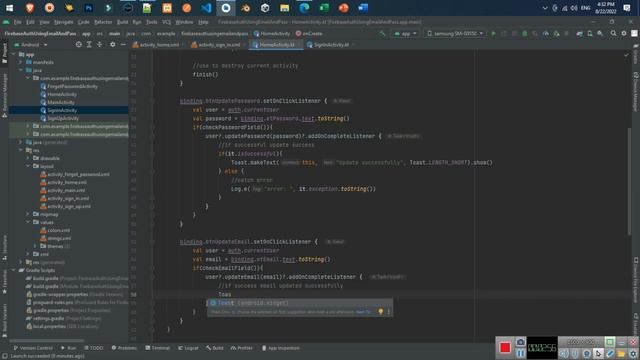Open the VCS menu
Image resolution: width=640 pixels, height=360 pixels.
pos(167,22)
